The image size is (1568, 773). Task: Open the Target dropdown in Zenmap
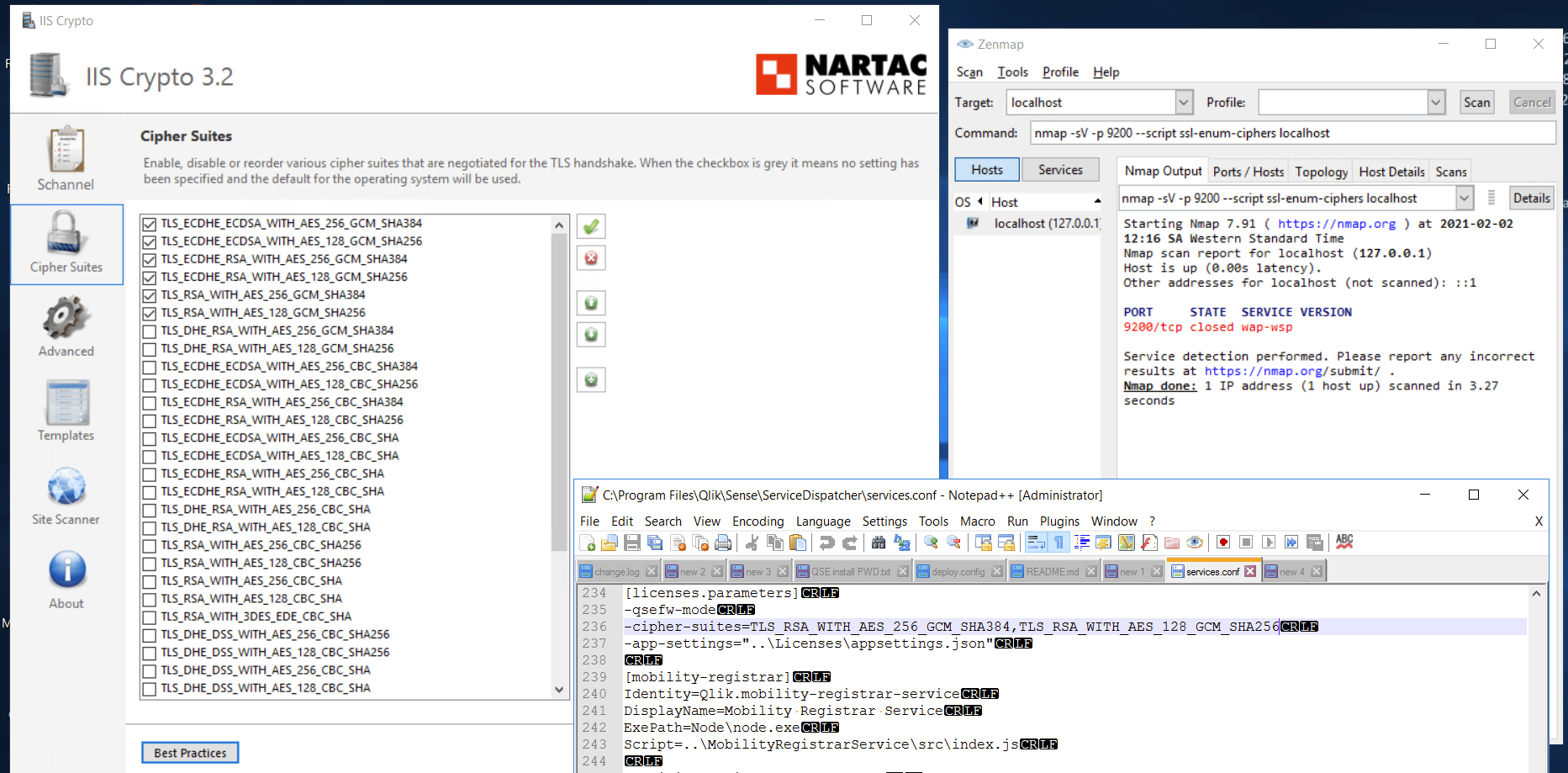pos(1184,102)
